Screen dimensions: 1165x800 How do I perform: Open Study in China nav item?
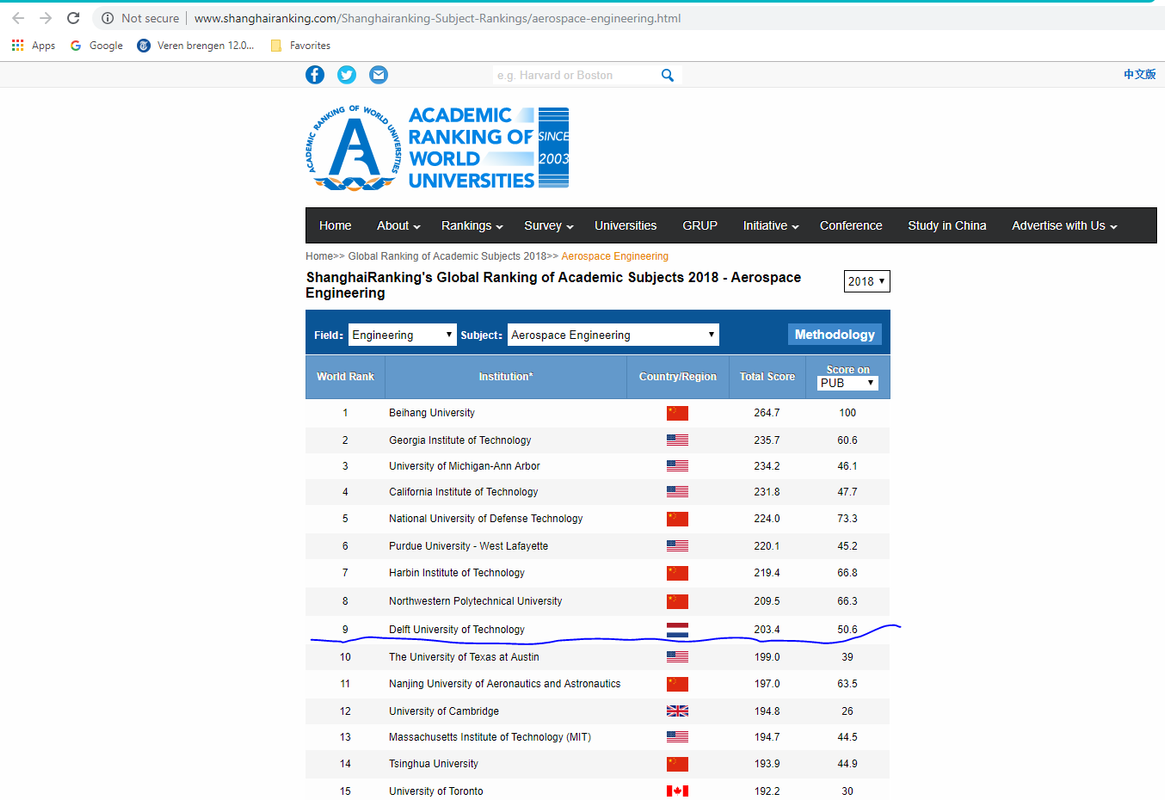[947, 226]
